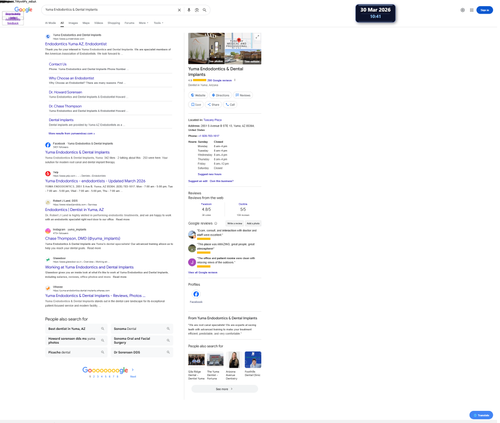
Task: Open the settings gear near Sign in
Action: pyautogui.click(x=463, y=10)
